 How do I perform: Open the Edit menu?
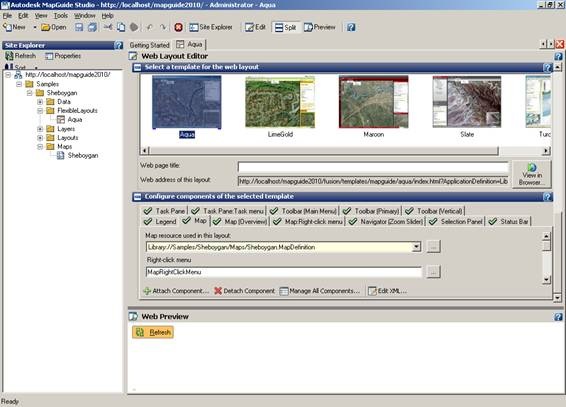(23, 16)
